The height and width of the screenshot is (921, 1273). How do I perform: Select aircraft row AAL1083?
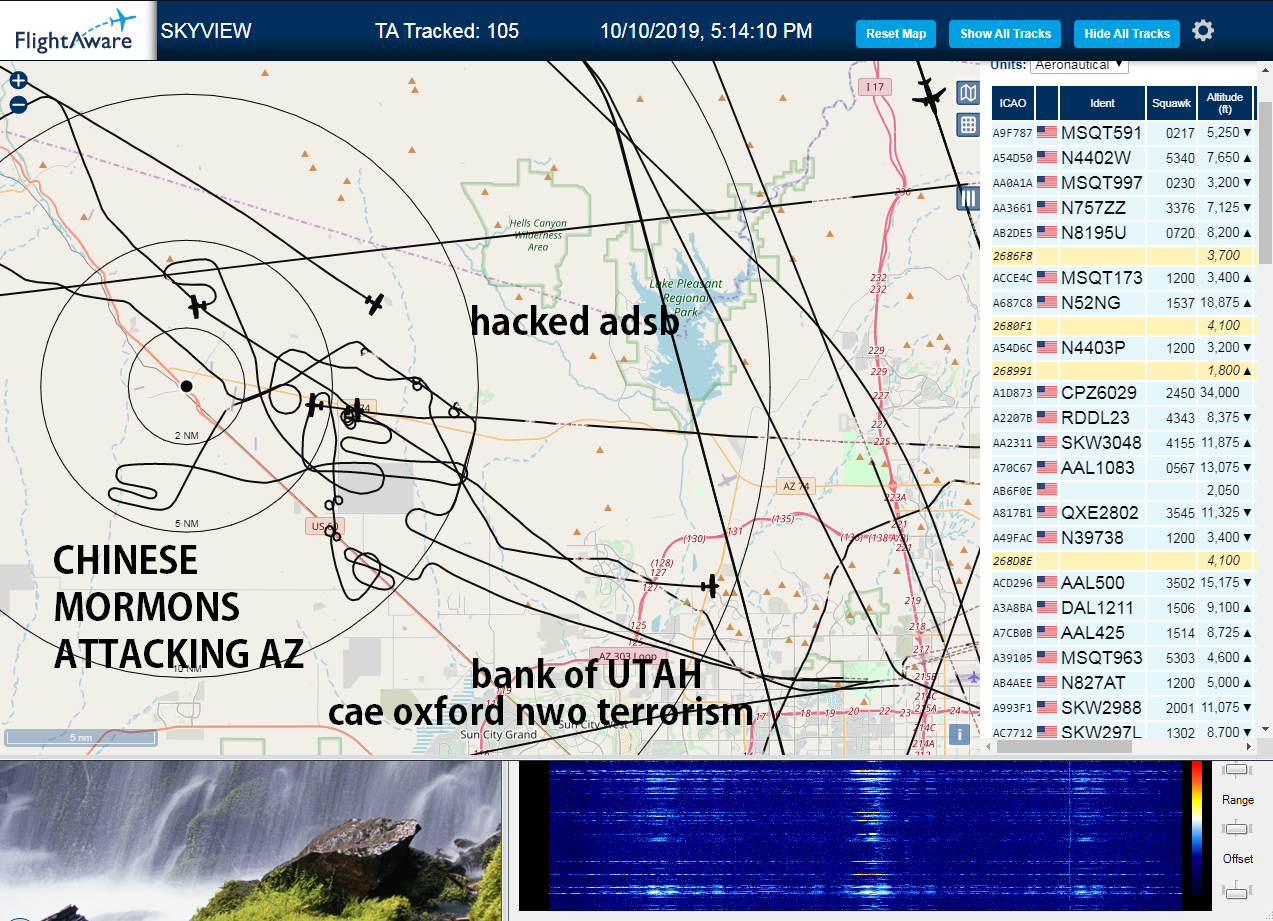[1122, 467]
